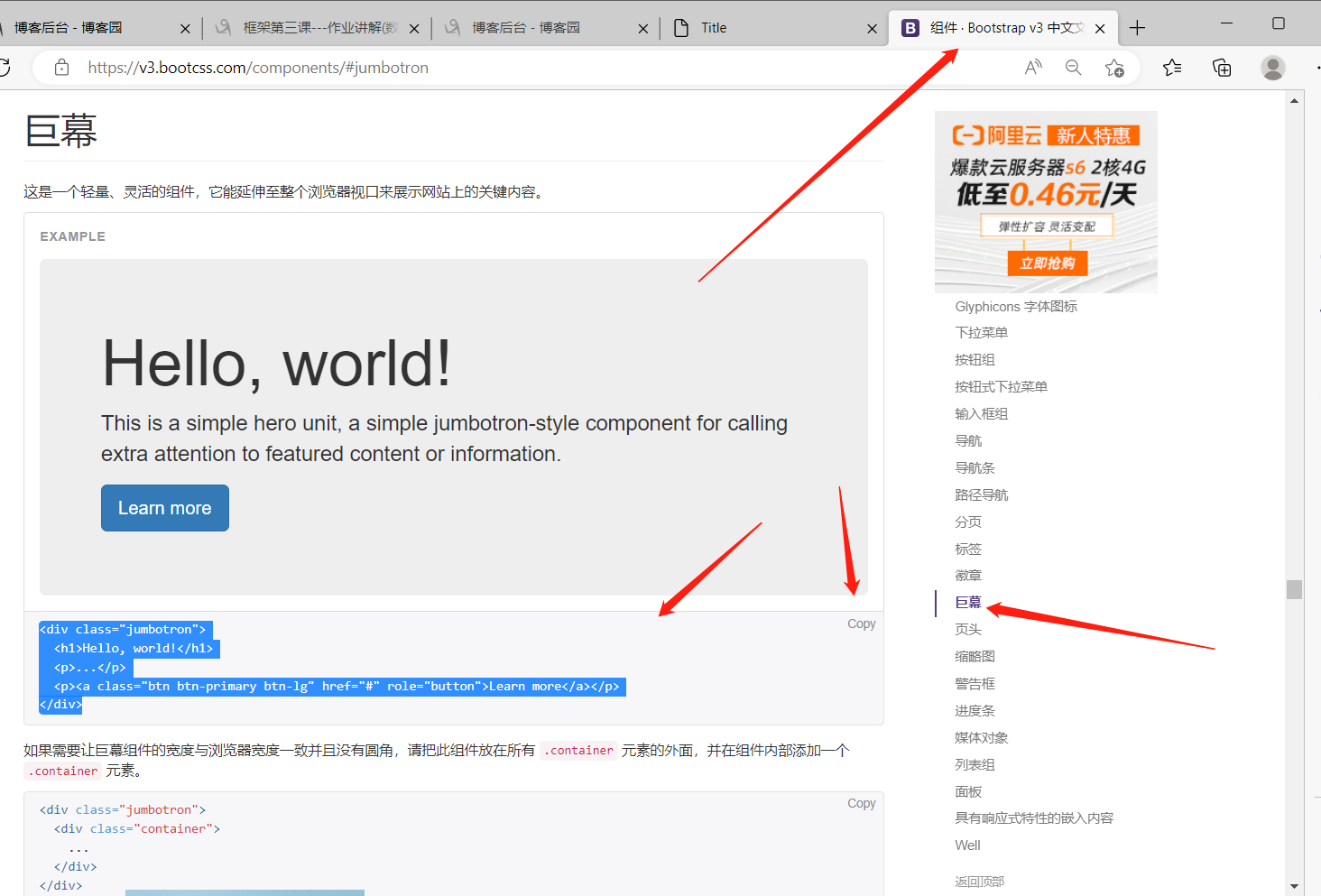Close the 框架第三课 tab
Image resolution: width=1321 pixels, height=896 pixels.
(414, 29)
